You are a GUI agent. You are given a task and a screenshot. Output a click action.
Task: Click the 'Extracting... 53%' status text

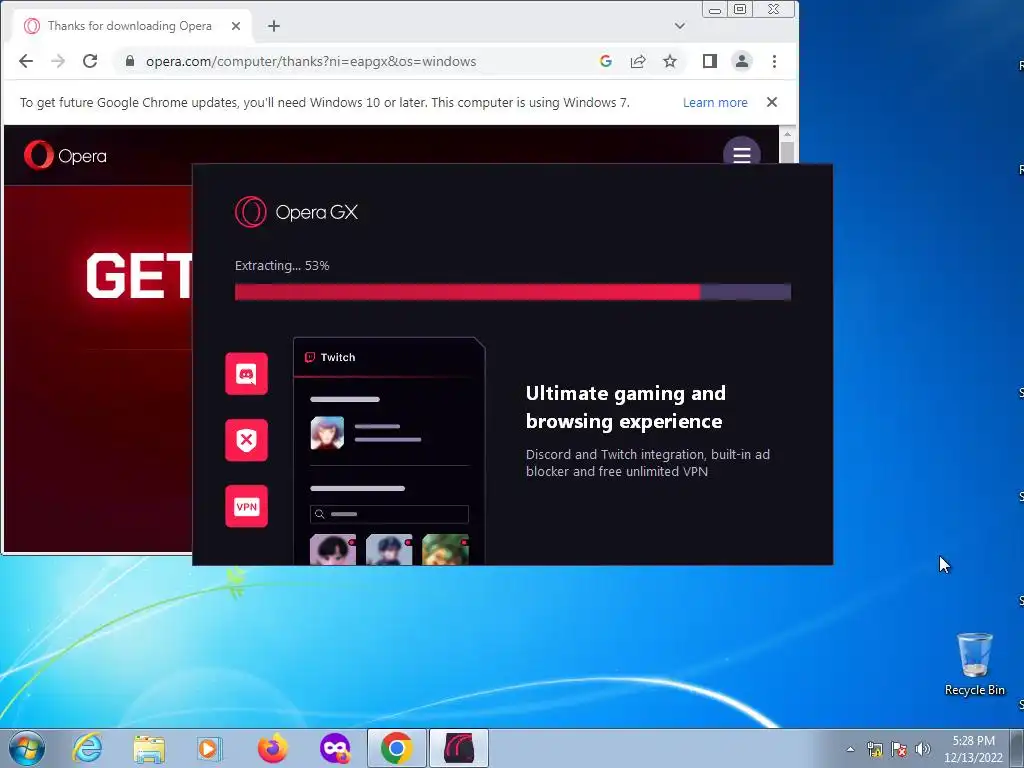click(x=282, y=266)
